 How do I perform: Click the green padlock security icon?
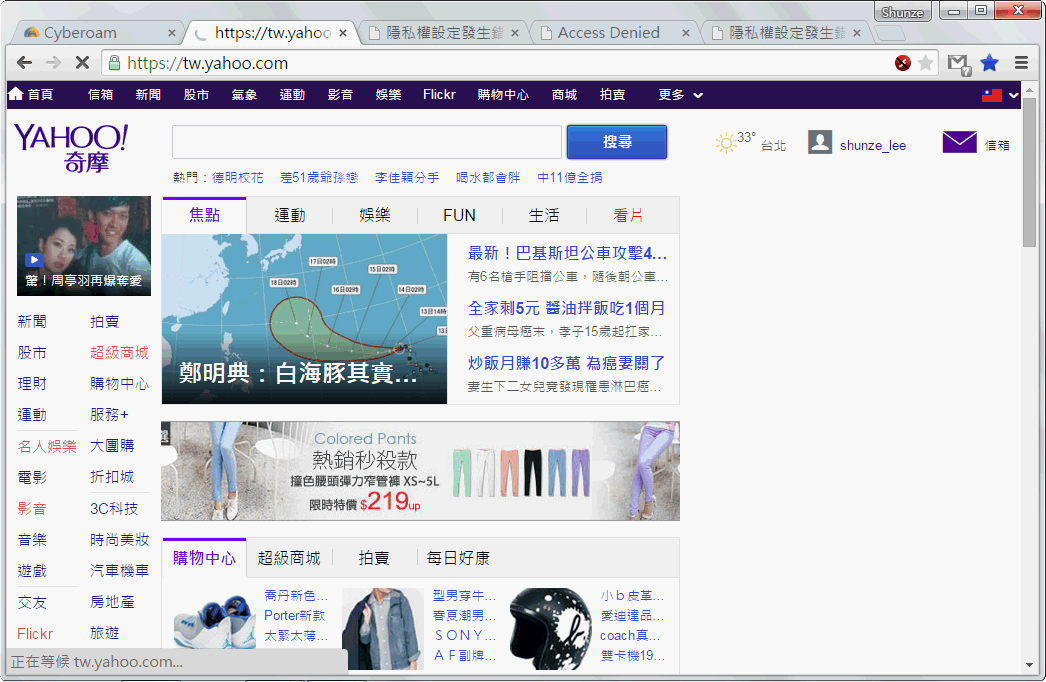click(114, 63)
